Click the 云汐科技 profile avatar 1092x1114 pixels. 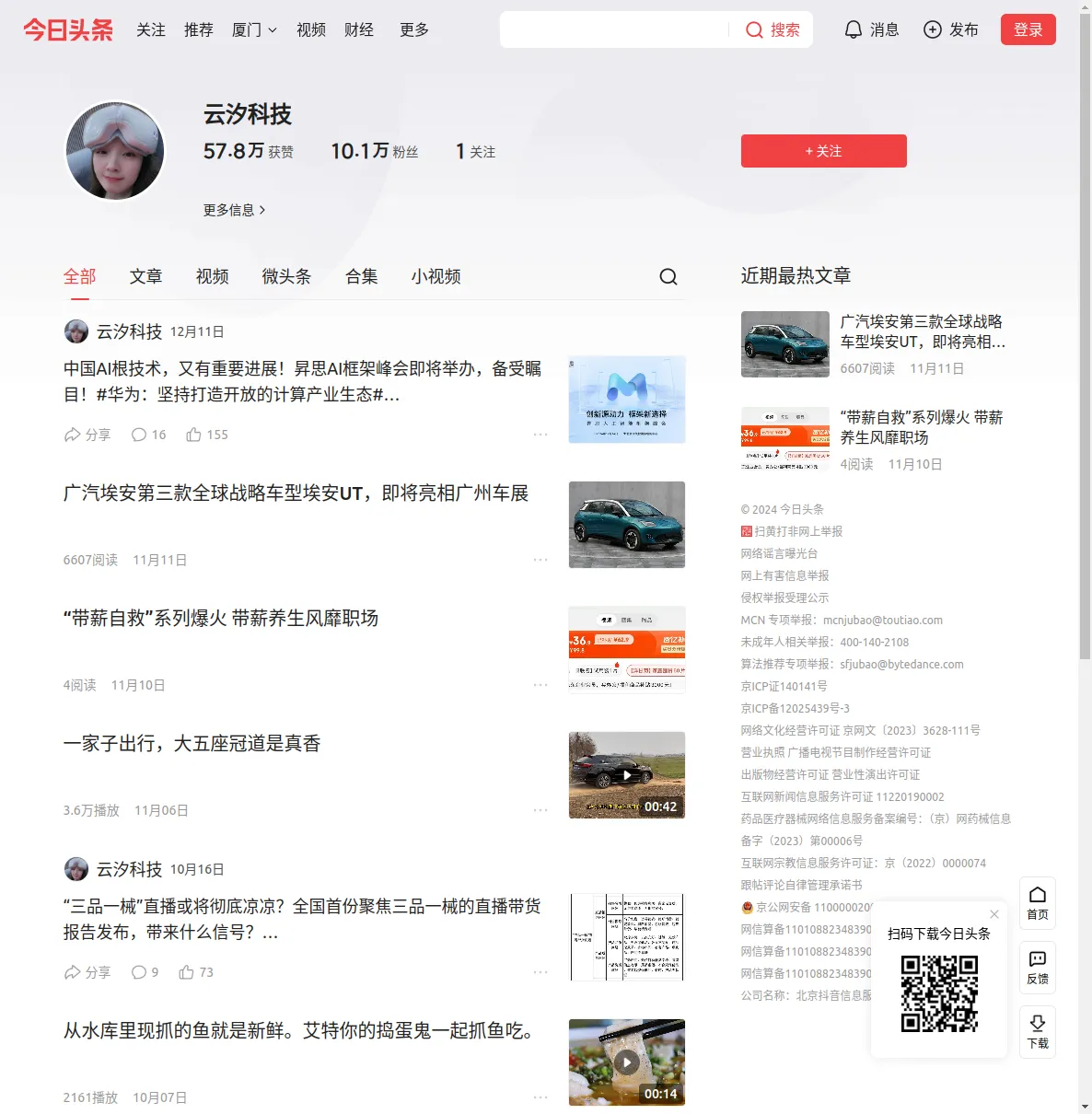point(115,151)
